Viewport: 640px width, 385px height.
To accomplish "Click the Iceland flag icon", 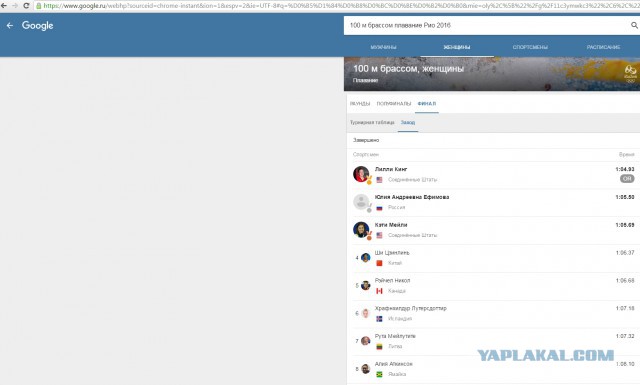I will click(x=379, y=319).
